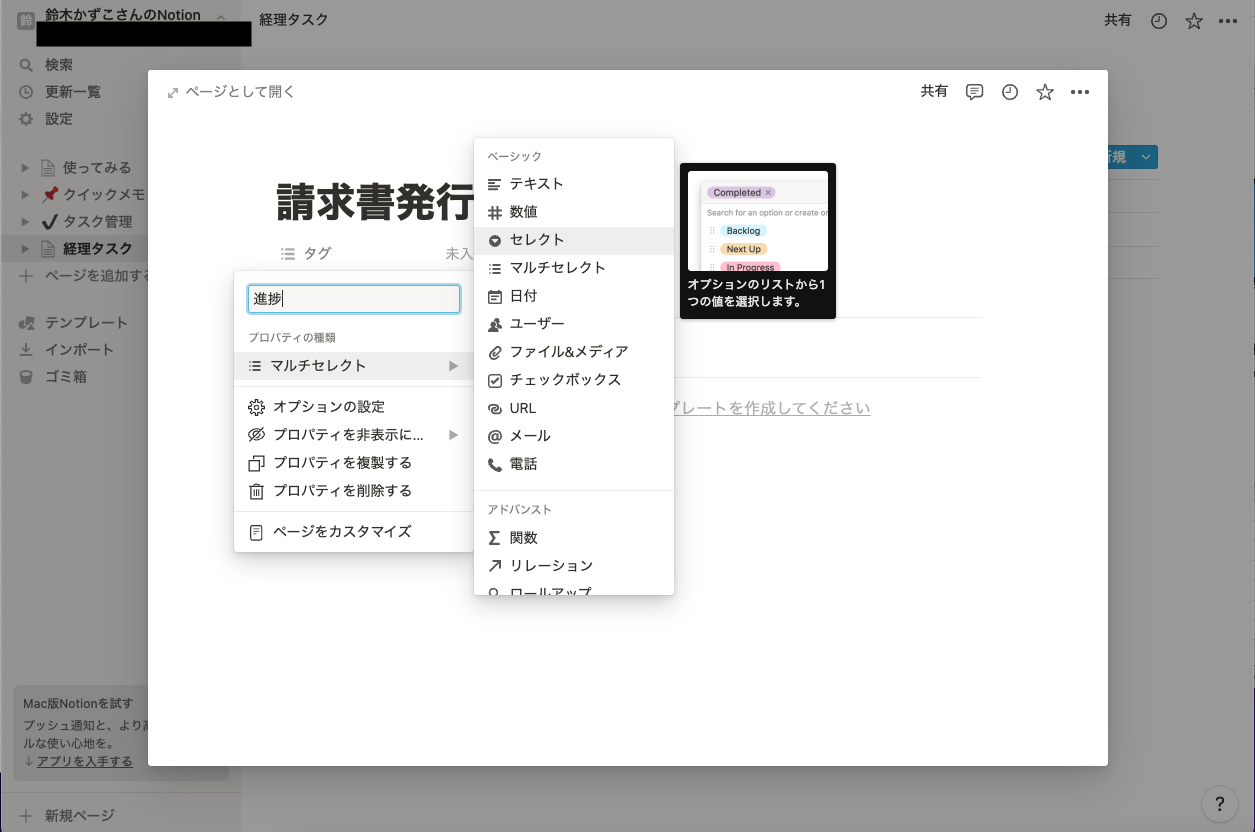Screen dimensions: 1255x832
Task: Open the dropdown arrow next to the blue 新規 button
Action: [1148, 156]
